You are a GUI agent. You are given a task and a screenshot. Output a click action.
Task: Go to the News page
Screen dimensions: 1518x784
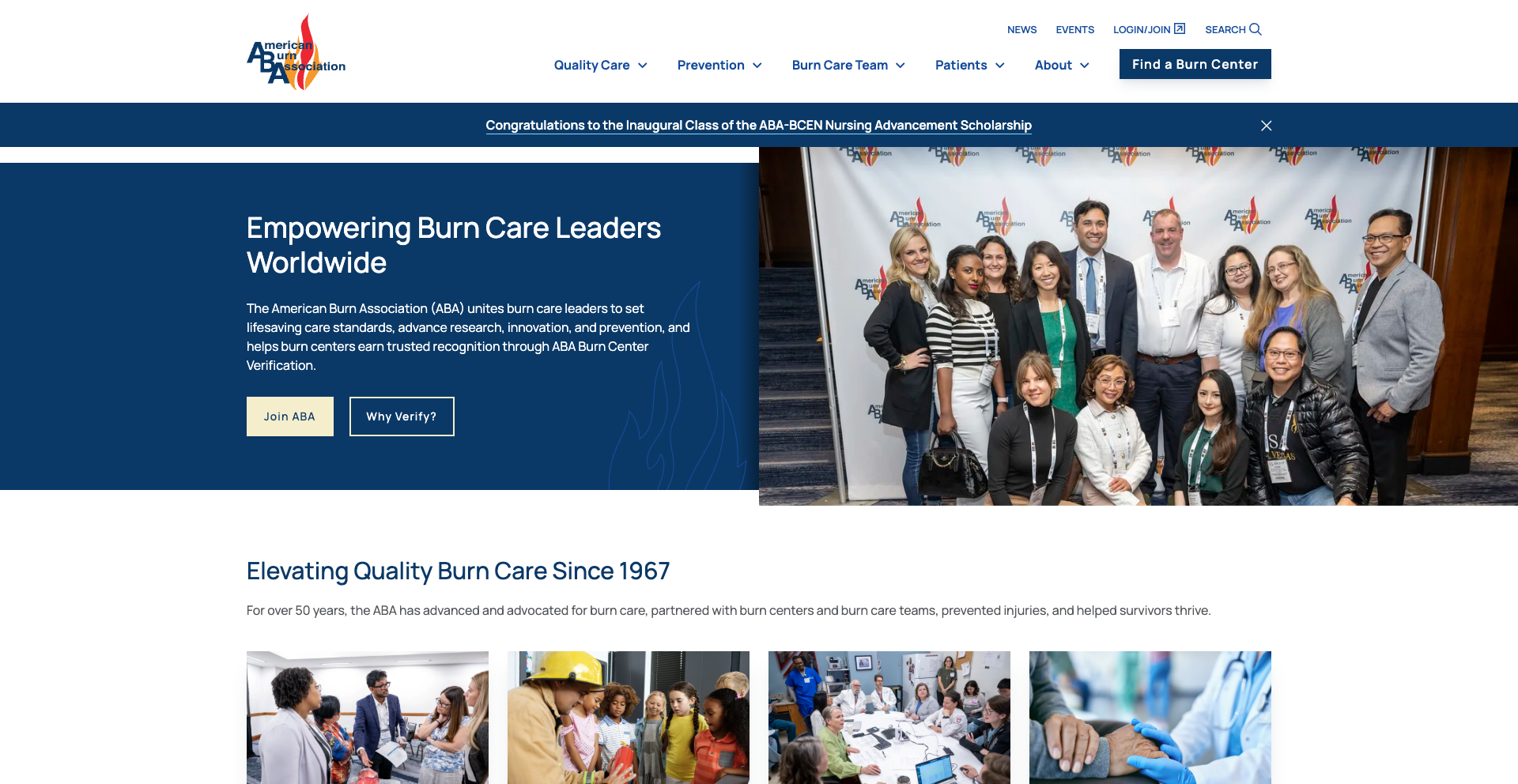click(x=1021, y=29)
